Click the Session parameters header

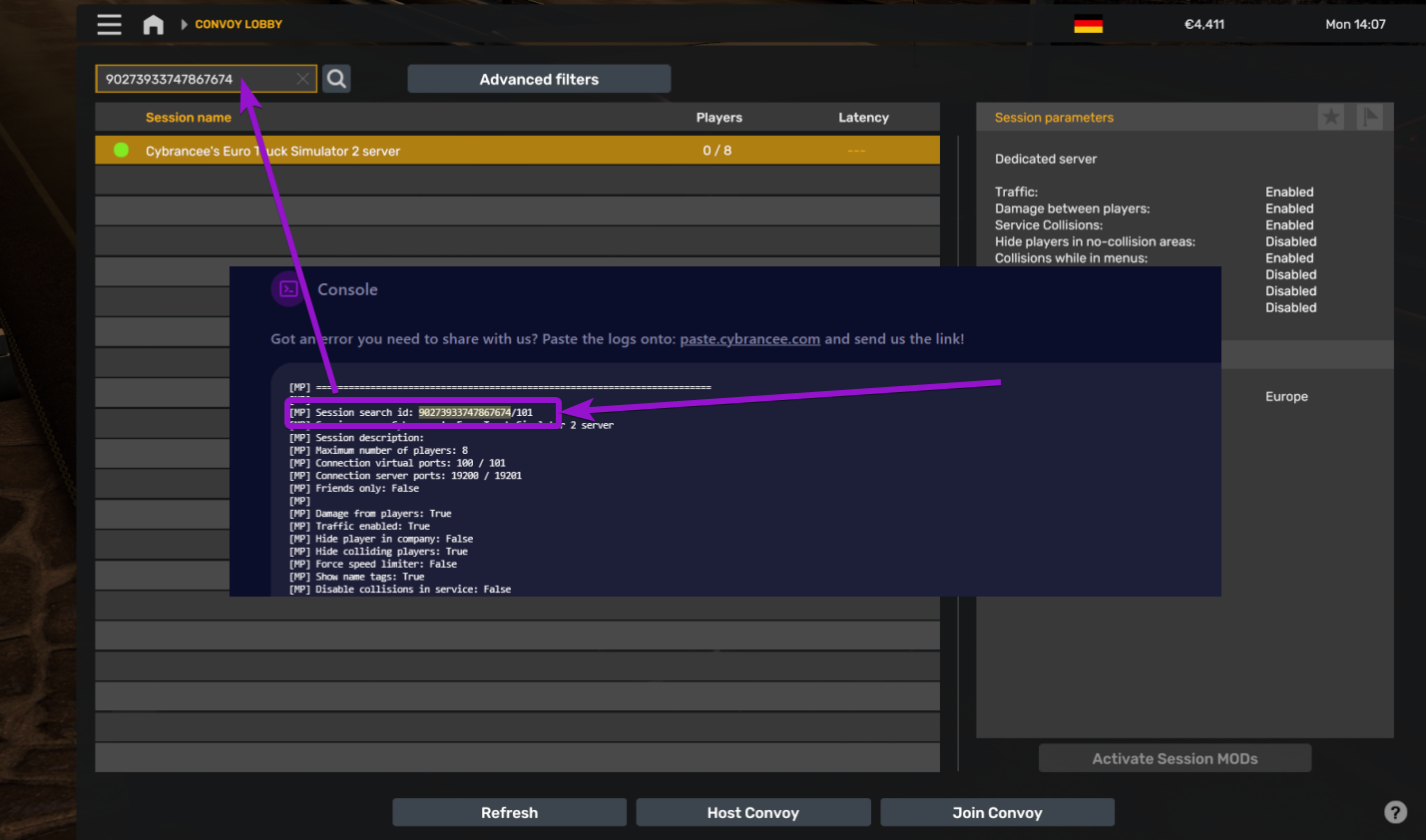click(x=1054, y=118)
